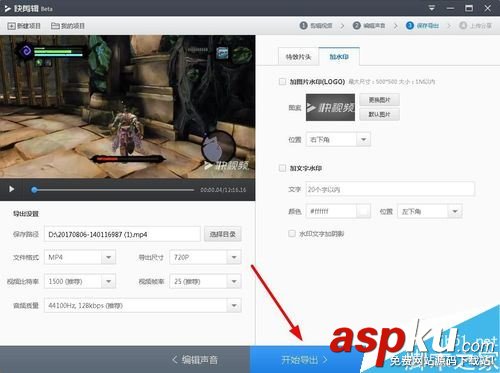
Task: Open 我的项目 my projects folder
Action: pyautogui.click(x=68, y=26)
